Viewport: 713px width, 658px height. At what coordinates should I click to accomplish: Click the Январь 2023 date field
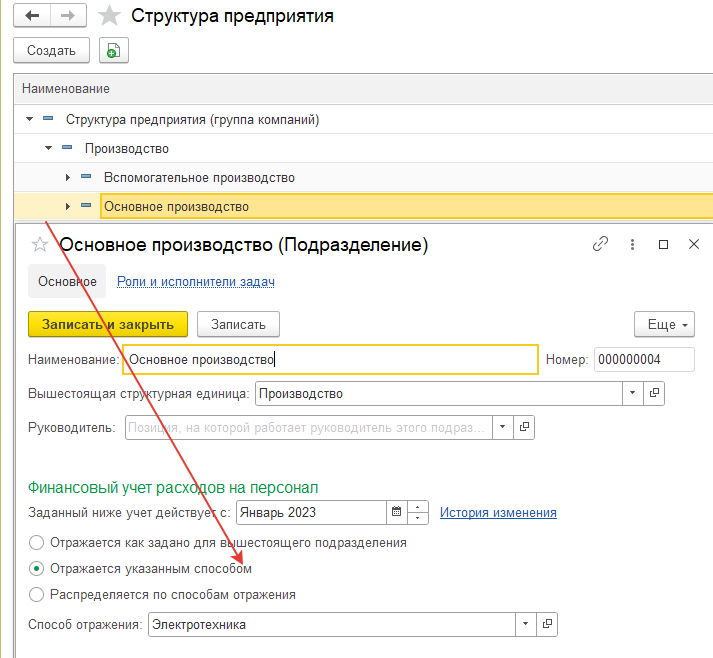[x=311, y=512]
